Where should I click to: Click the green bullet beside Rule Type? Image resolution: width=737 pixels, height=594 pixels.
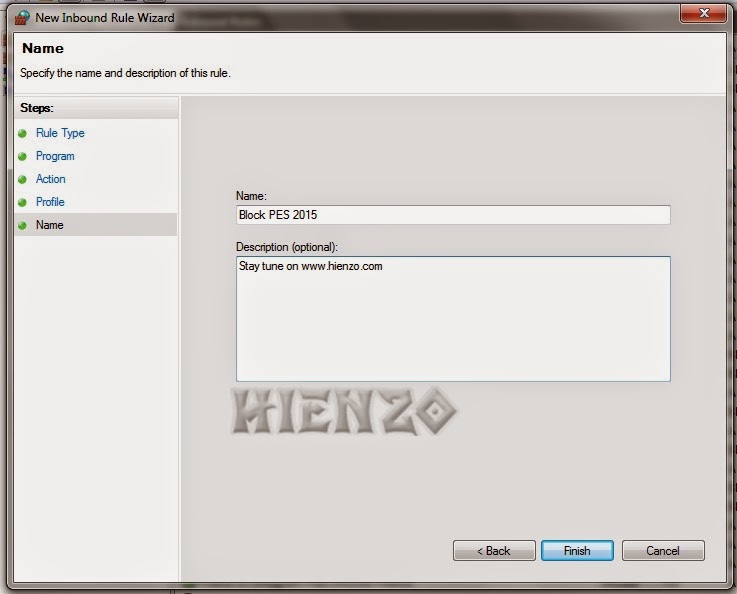tap(22, 133)
